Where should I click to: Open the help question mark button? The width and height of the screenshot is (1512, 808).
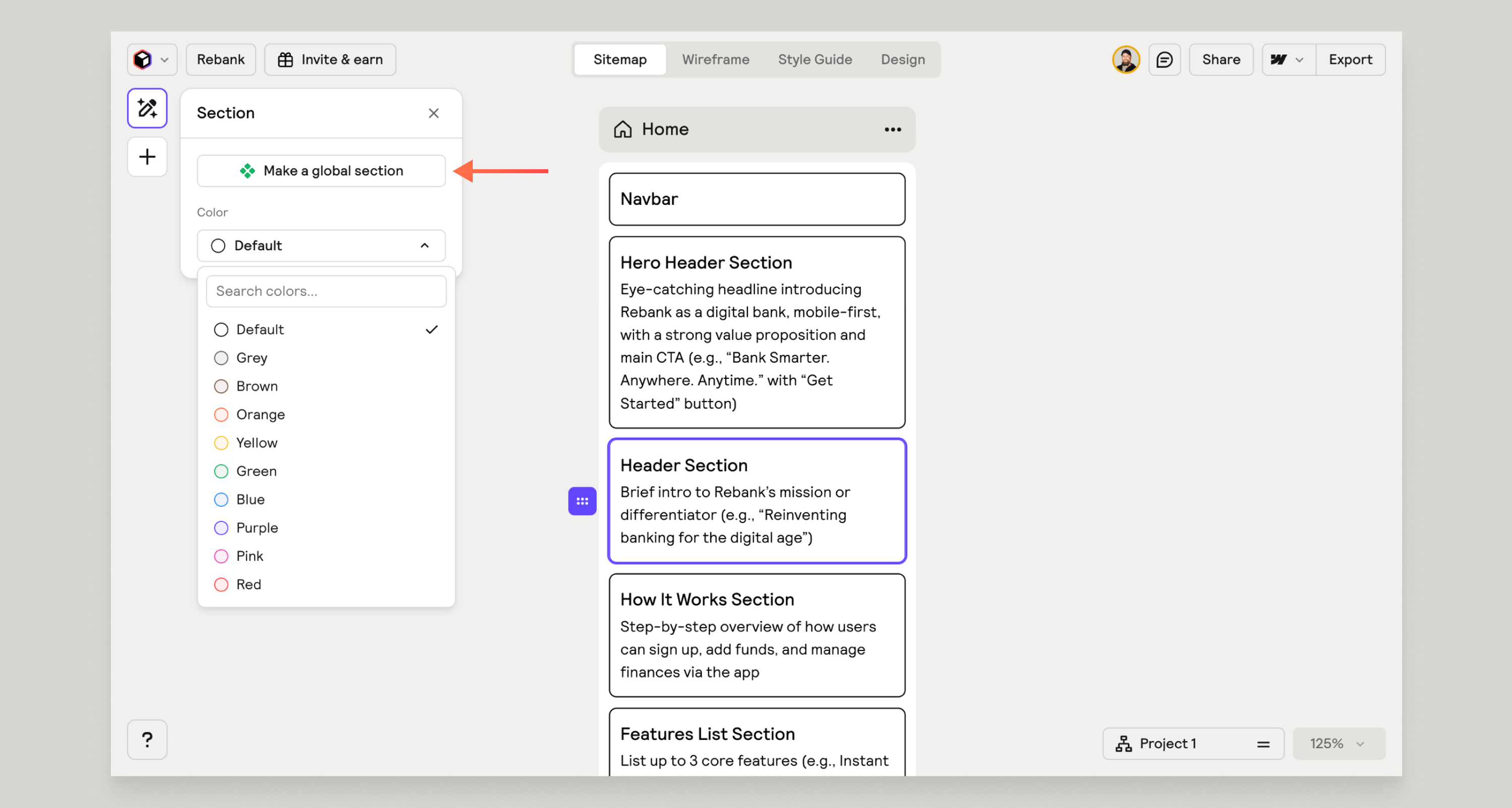pyautogui.click(x=147, y=739)
